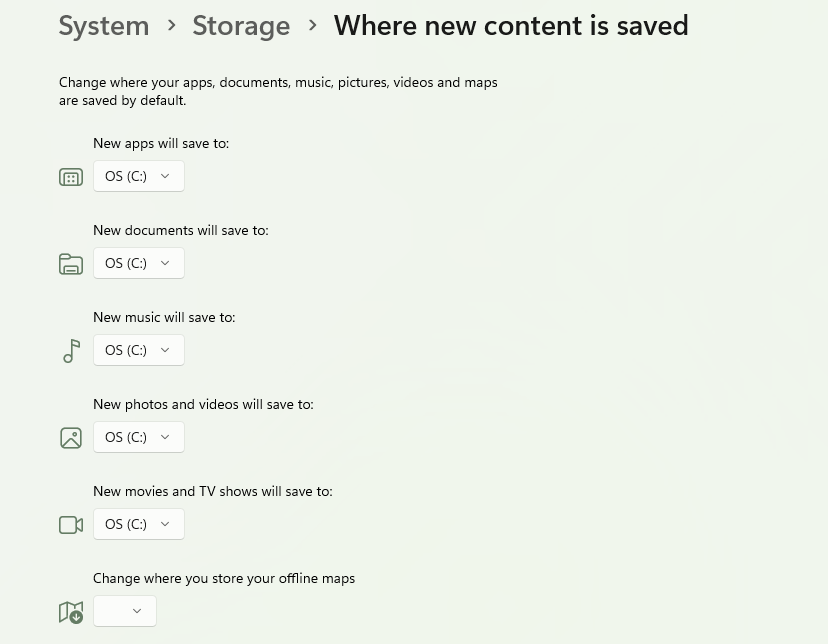Open the new music save location dropdown
This screenshot has height=644, width=828.
click(139, 350)
